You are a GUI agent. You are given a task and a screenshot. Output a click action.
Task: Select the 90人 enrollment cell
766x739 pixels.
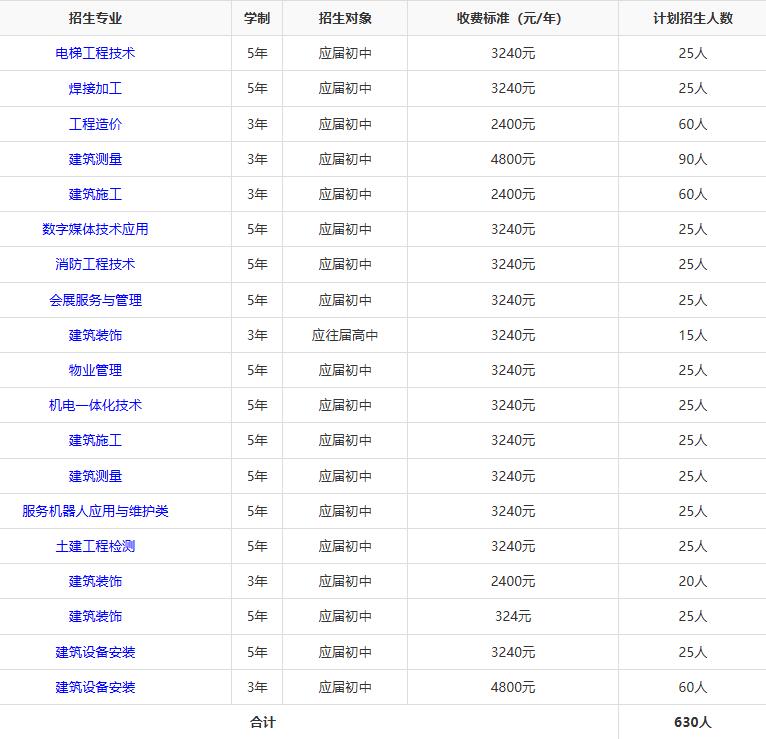pos(693,159)
